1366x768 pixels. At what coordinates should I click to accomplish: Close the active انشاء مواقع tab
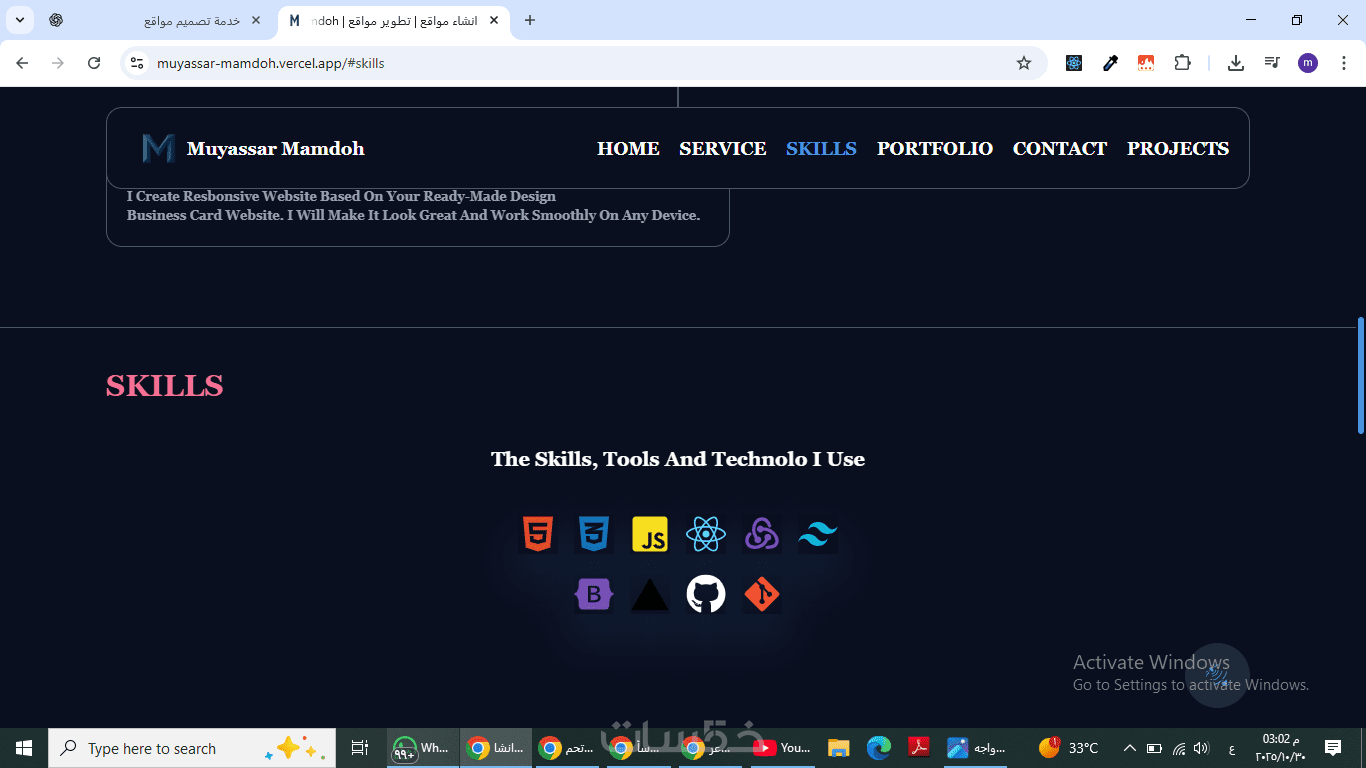point(493,20)
